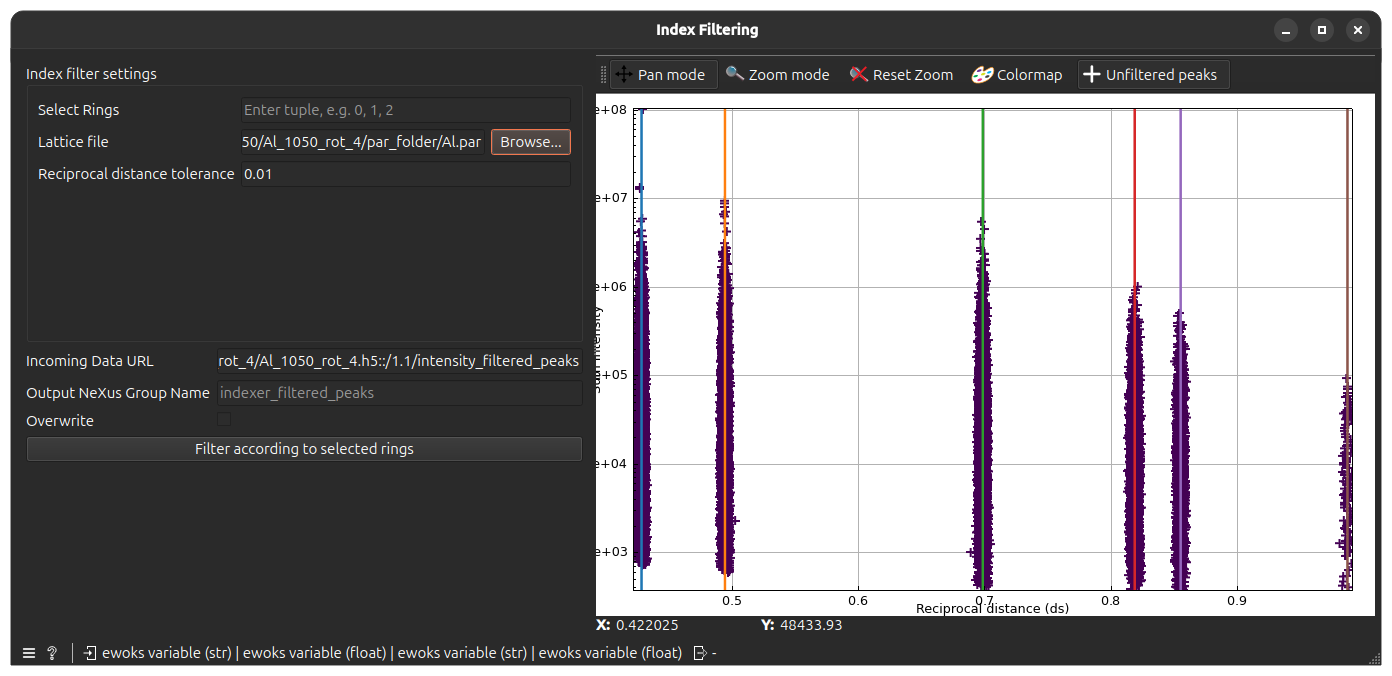
Task: Click the orange ring line near 0.5
Action: (725, 349)
